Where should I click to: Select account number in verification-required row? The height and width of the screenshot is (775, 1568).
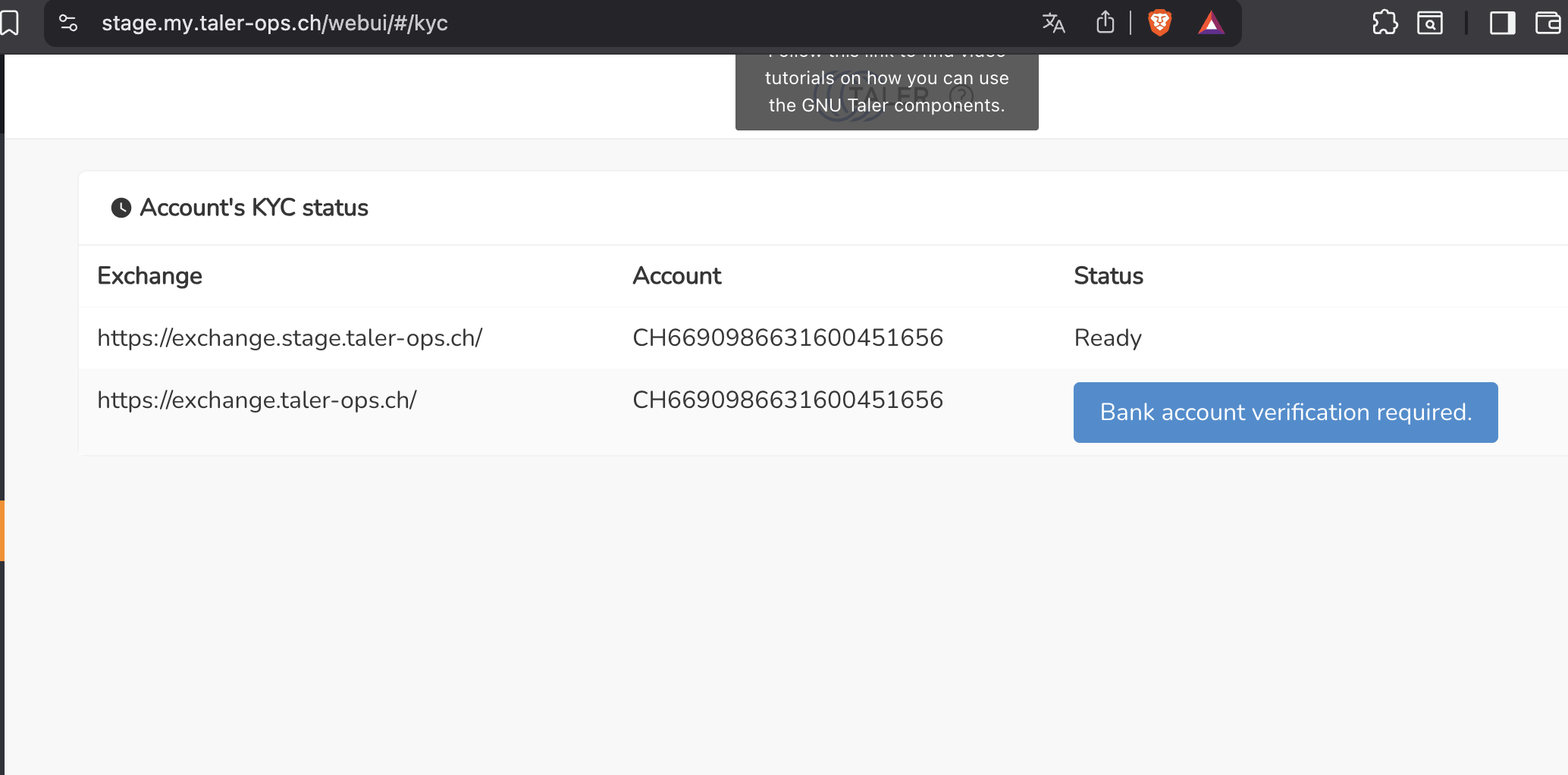[x=788, y=400]
